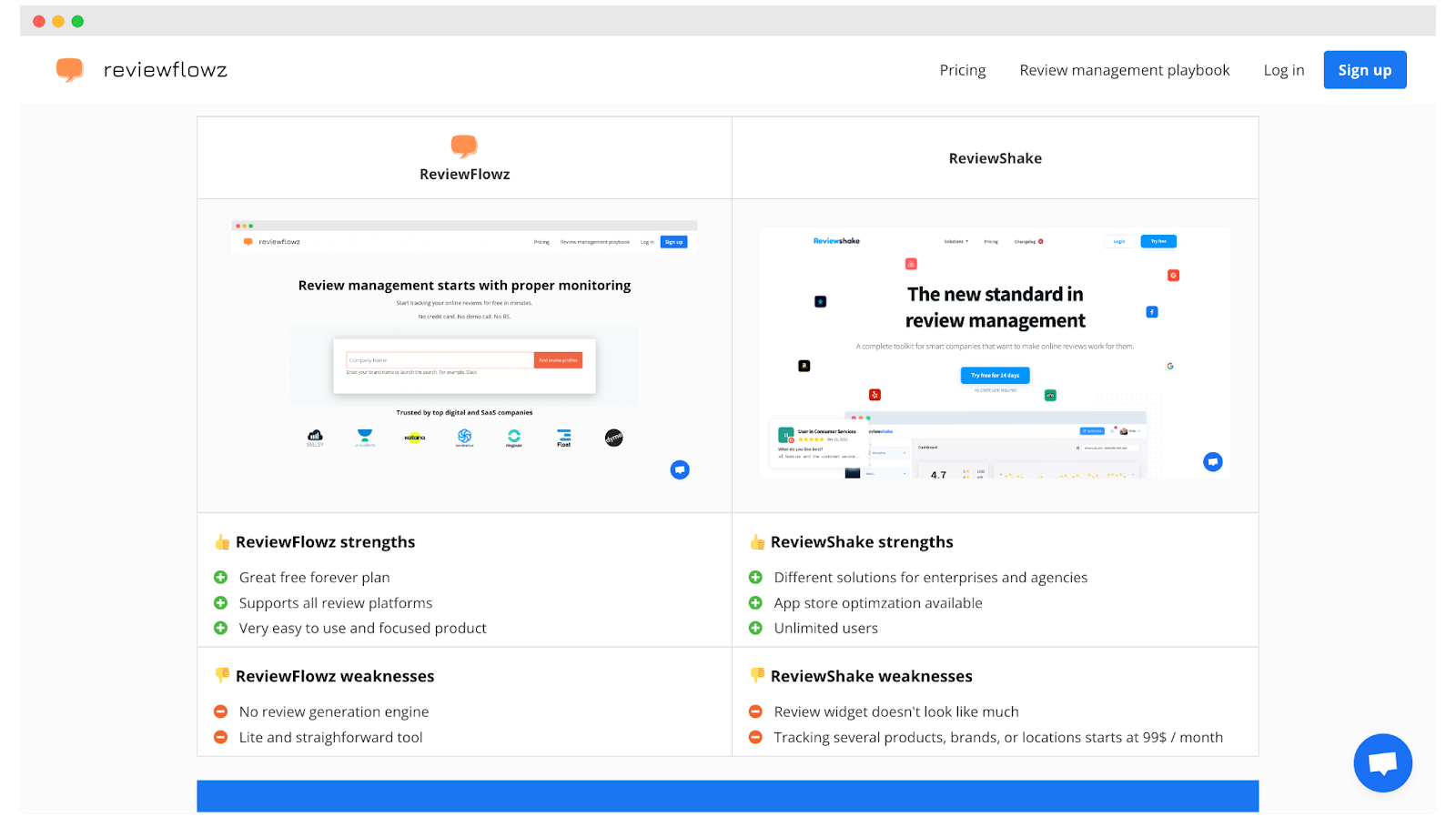Open the ReviewFlowz homepage screenshot
The width and height of the screenshot is (1456, 817).
coord(464,353)
